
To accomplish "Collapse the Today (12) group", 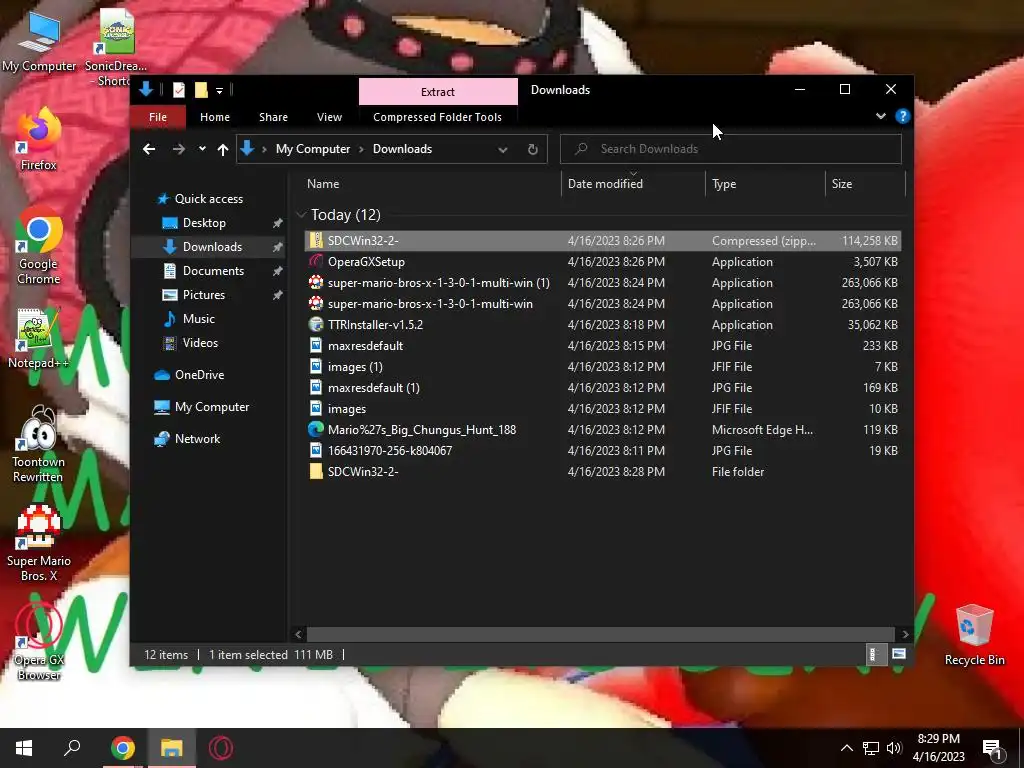I will tap(301, 215).
